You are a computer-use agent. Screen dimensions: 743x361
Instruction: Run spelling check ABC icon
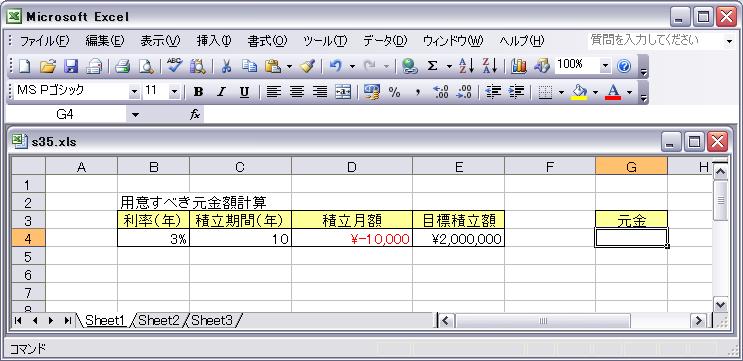point(174,66)
